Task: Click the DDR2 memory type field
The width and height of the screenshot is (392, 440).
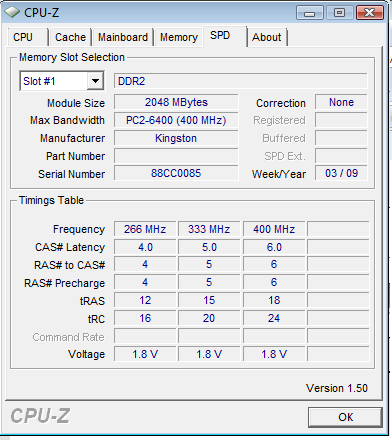Action: click(241, 81)
